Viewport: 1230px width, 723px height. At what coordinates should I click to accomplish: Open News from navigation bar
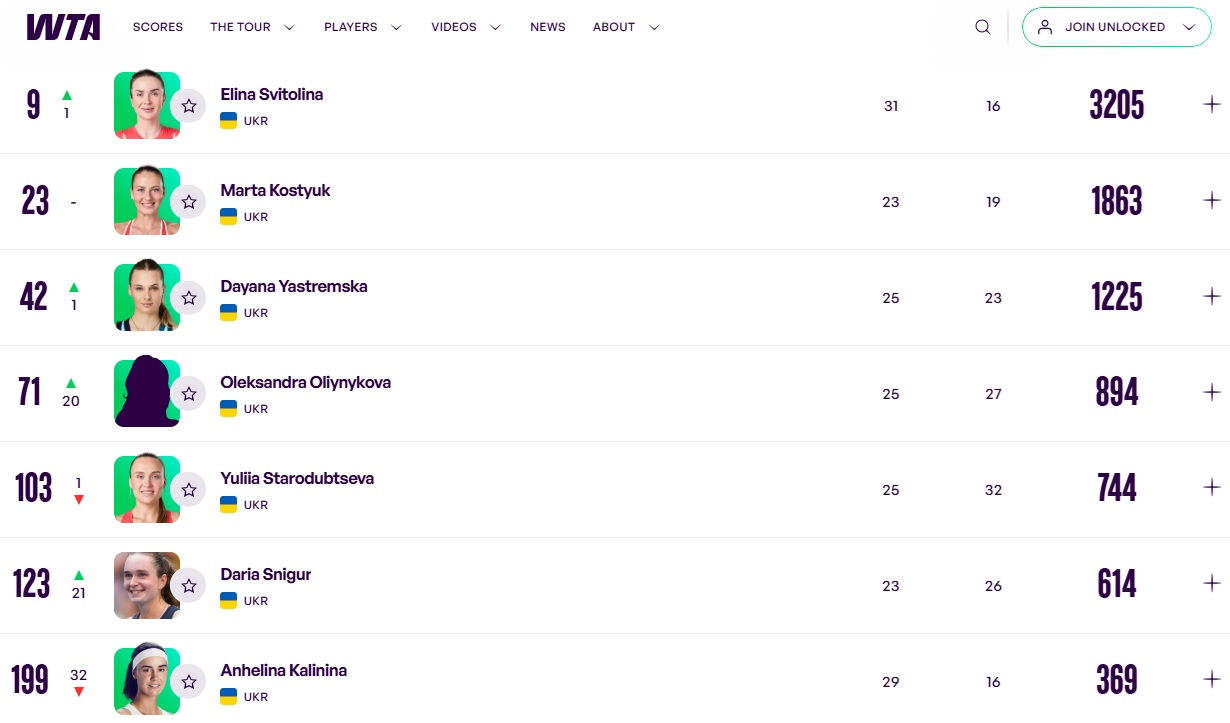coord(547,27)
